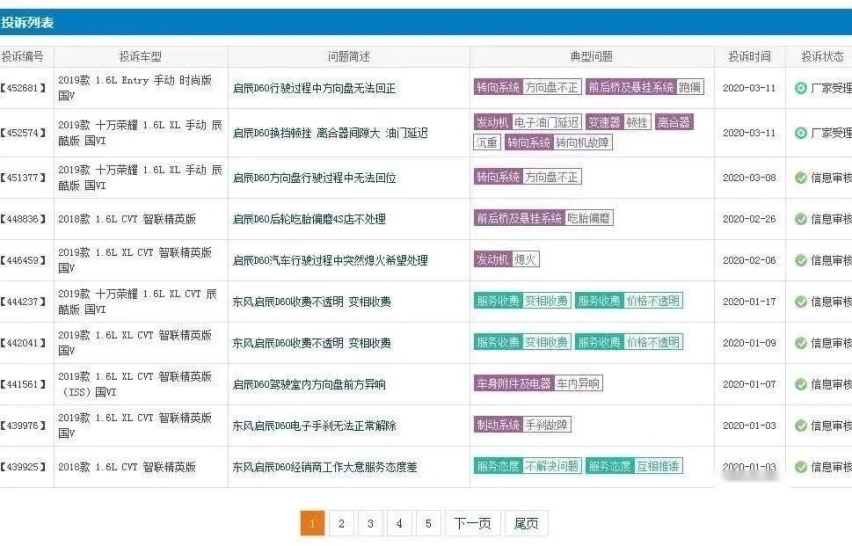Open complaint 启辰D60行驶过程中方向盘无法回正
Viewport: 852px width, 546px height.
point(314,88)
